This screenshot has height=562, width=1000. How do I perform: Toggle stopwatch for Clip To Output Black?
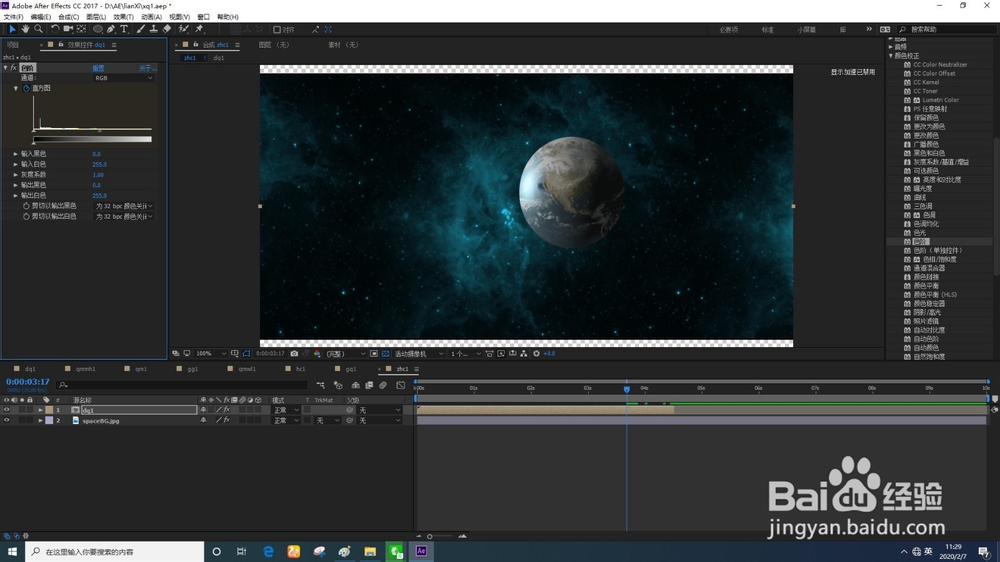click(26, 206)
